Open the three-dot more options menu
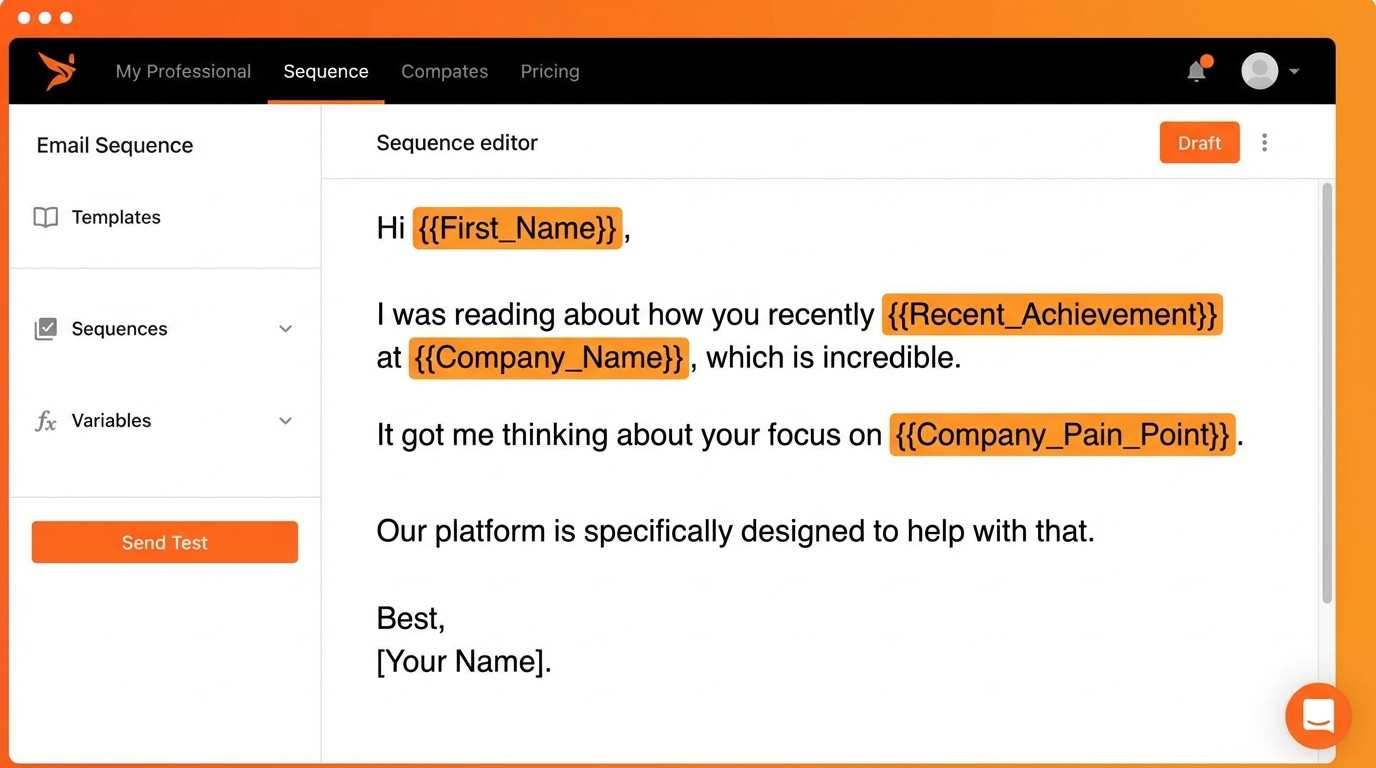This screenshot has width=1376, height=768. click(1264, 143)
